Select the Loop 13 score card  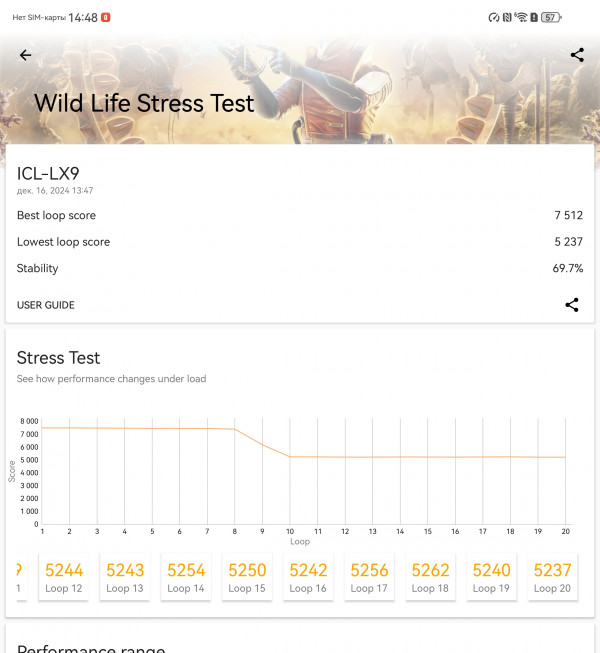(x=125, y=577)
